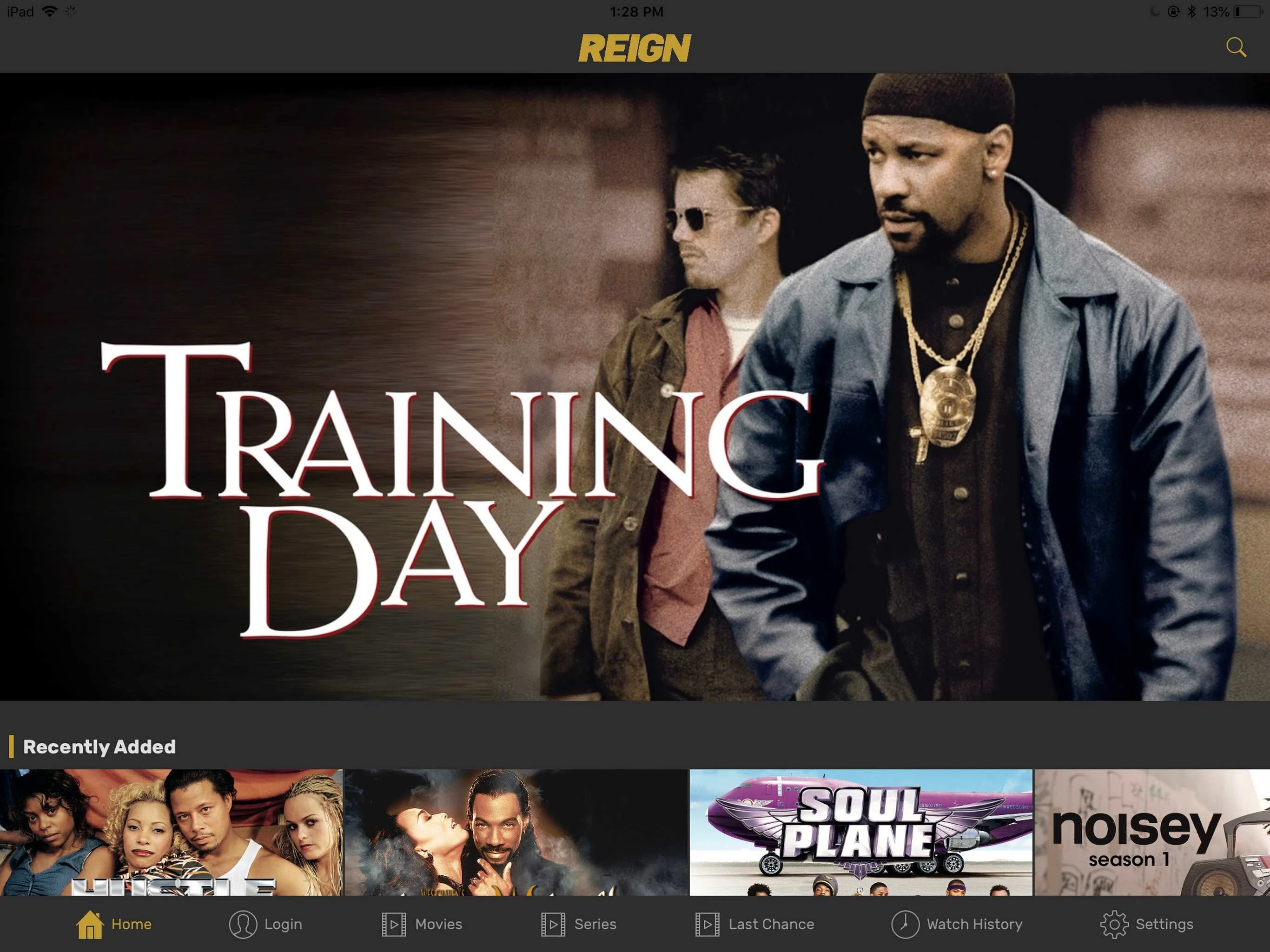Open the Watch History tab label
Image resolution: width=1270 pixels, height=952 pixels.
pos(974,924)
